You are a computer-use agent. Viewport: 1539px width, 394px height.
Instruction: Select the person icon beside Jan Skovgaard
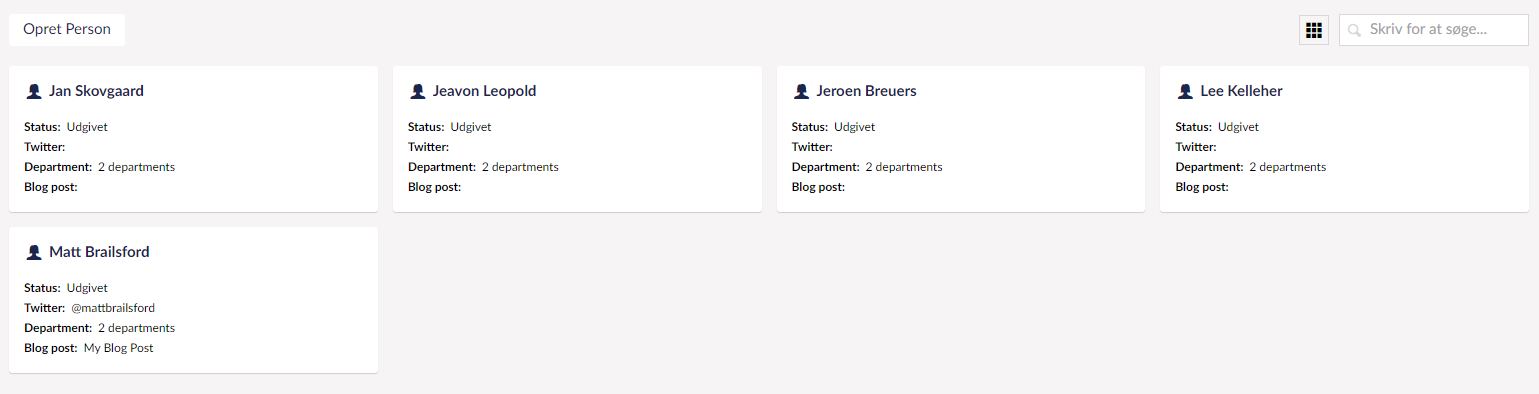coord(33,91)
